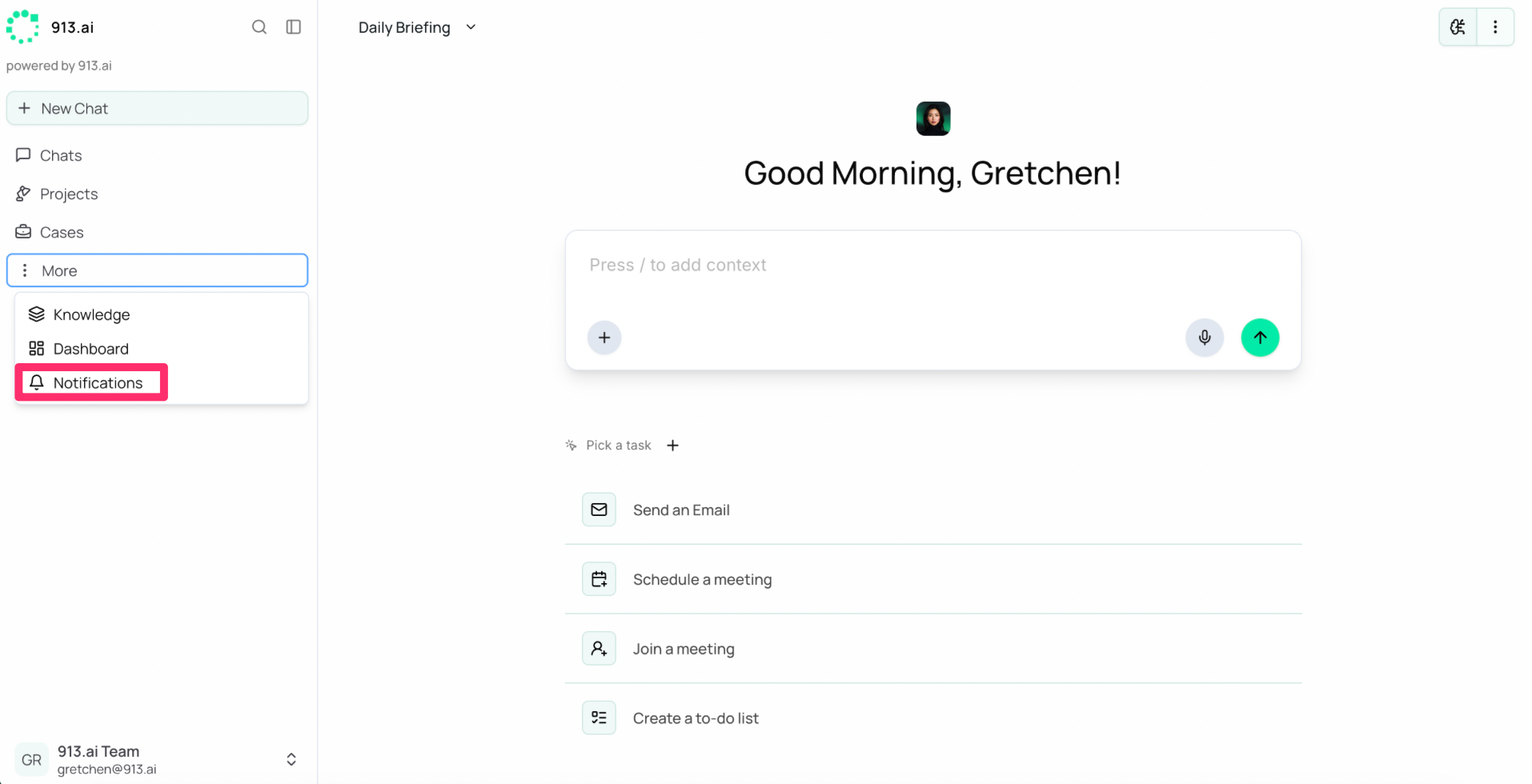Viewport: 1532px width, 784px height.
Task: Open the search magnifier icon
Action: tap(259, 27)
